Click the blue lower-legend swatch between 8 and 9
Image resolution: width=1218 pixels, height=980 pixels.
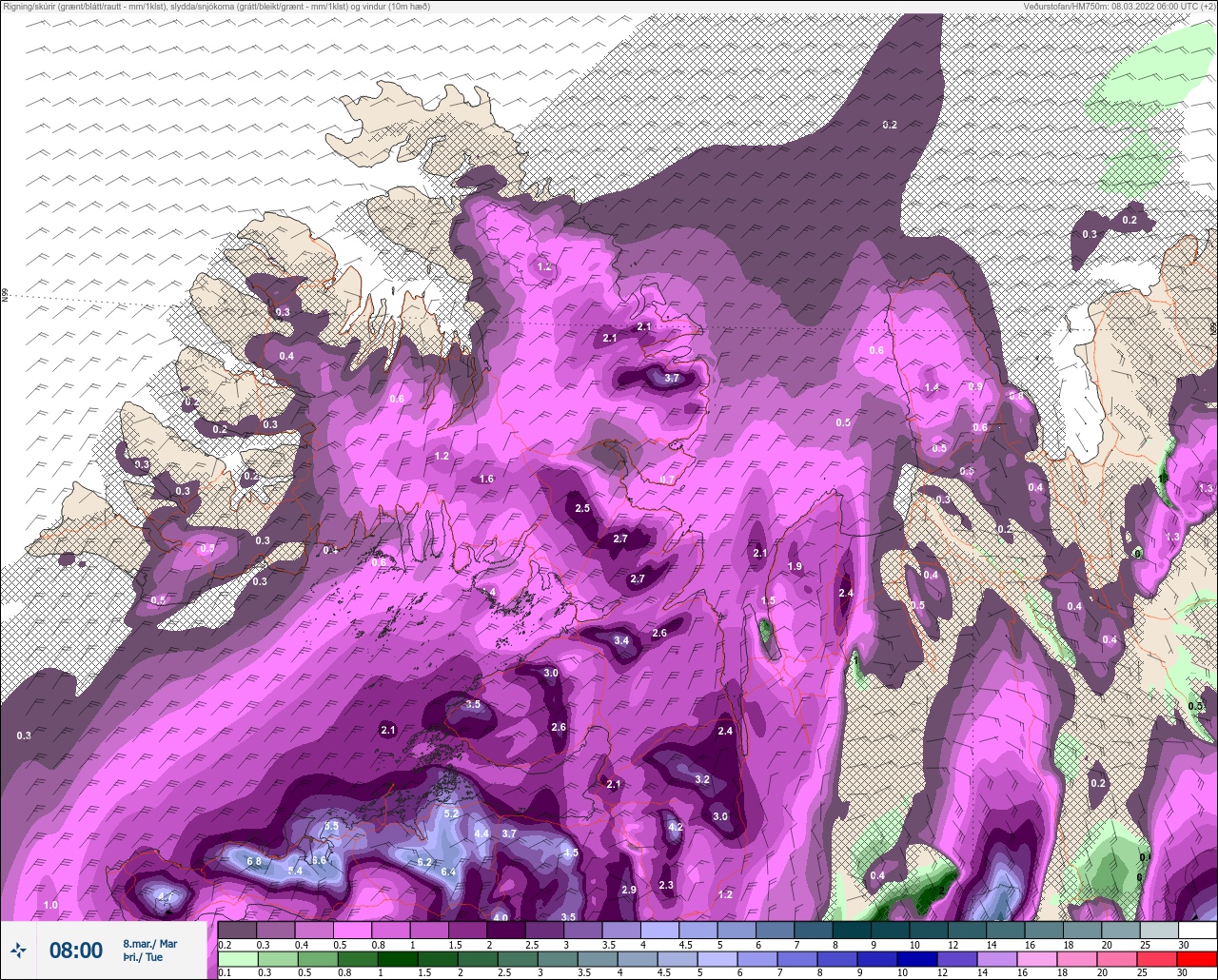[838, 958]
